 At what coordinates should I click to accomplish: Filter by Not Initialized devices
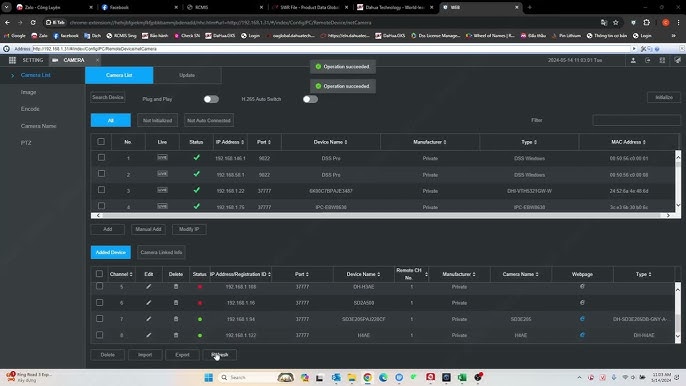[x=158, y=120]
